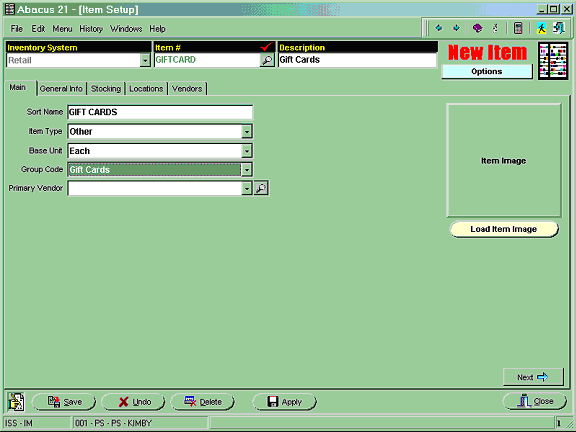Click the small tool icon beside purple book
Screen dimensions: 576x432
click(x=495, y=28)
